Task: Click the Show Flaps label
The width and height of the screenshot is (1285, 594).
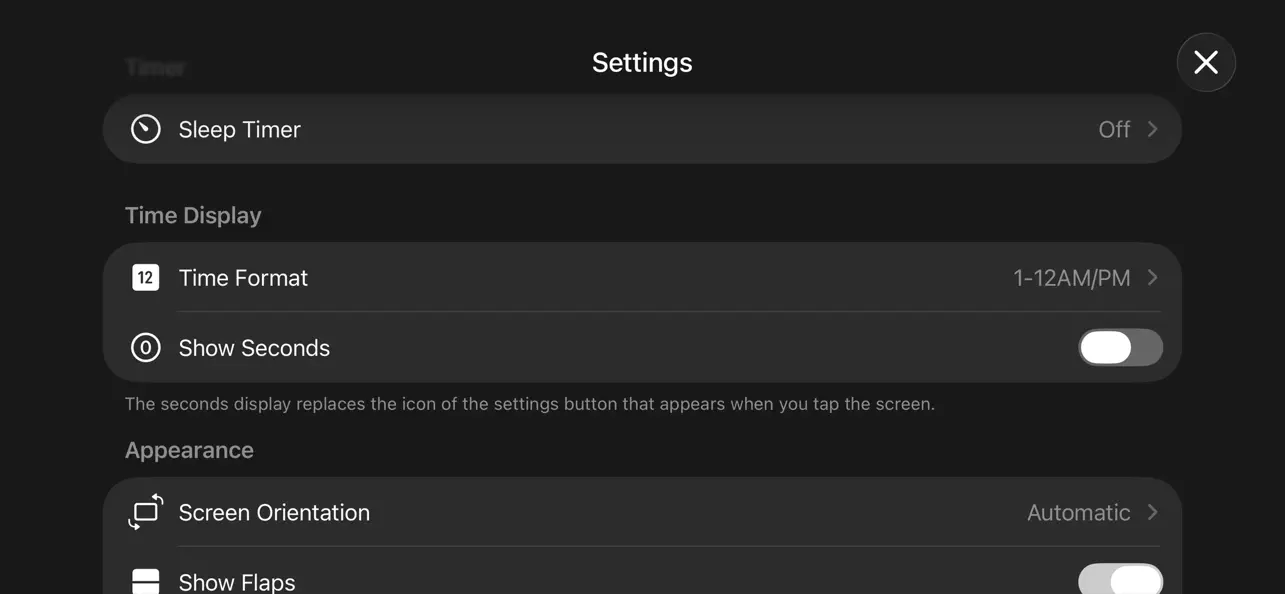Action: [237, 582]
